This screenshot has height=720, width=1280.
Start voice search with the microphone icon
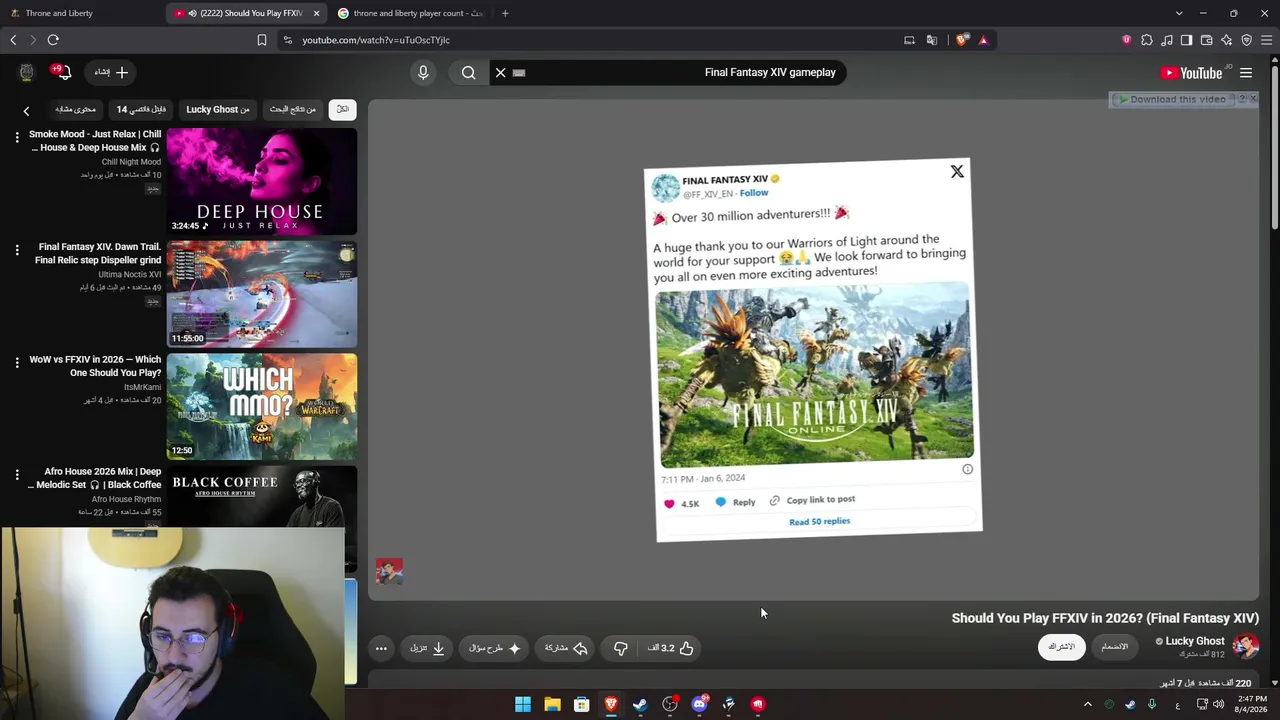423,72
